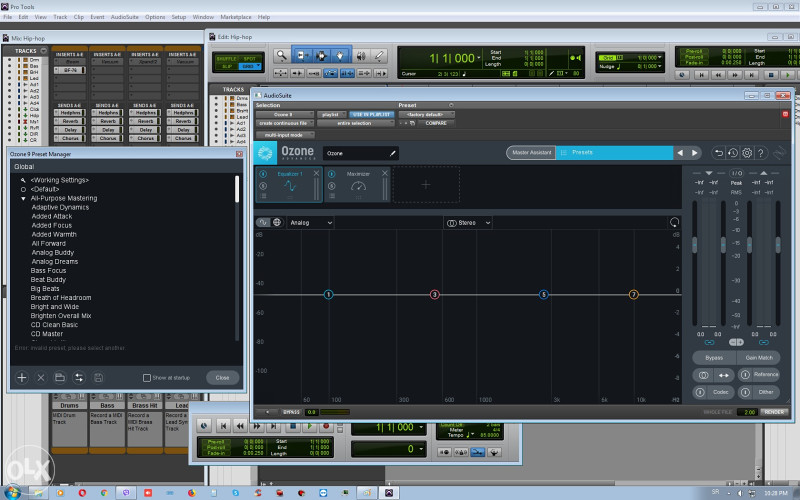
Task: Click Gain Match button
Action: [x=759, y=358]
